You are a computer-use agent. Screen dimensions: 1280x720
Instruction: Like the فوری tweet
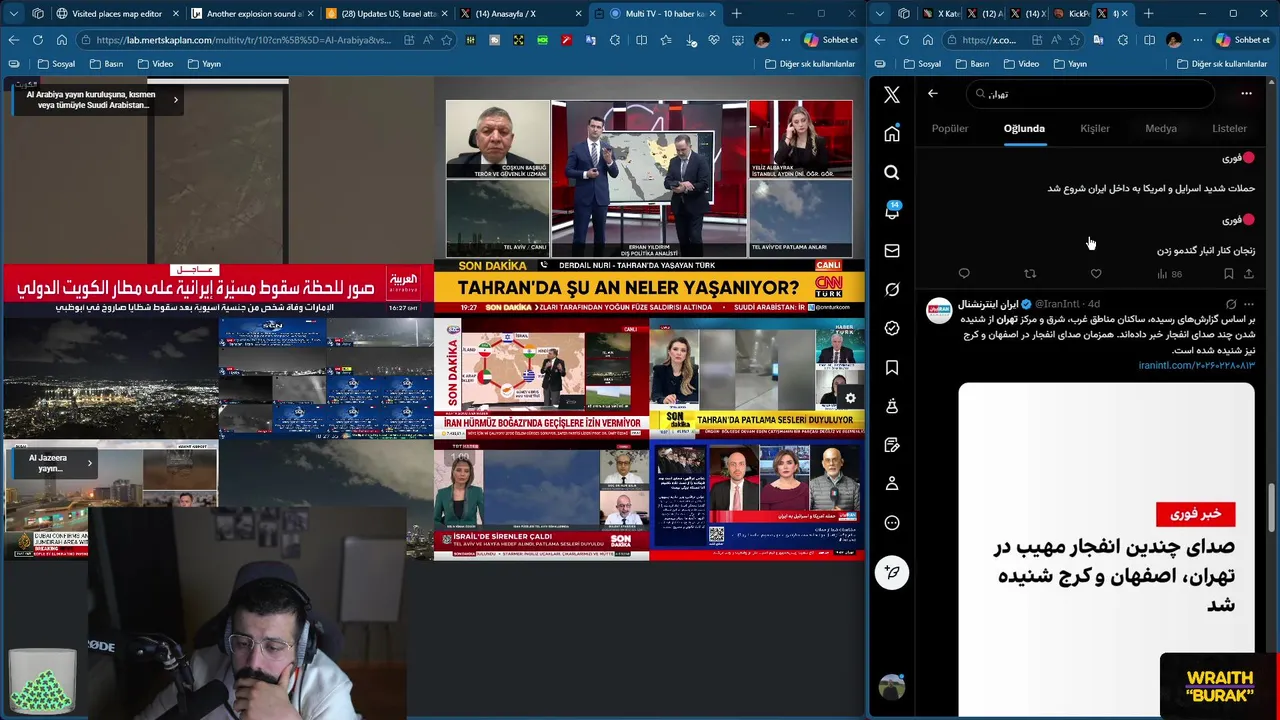pyautogui.click(x=1096, y=274)
